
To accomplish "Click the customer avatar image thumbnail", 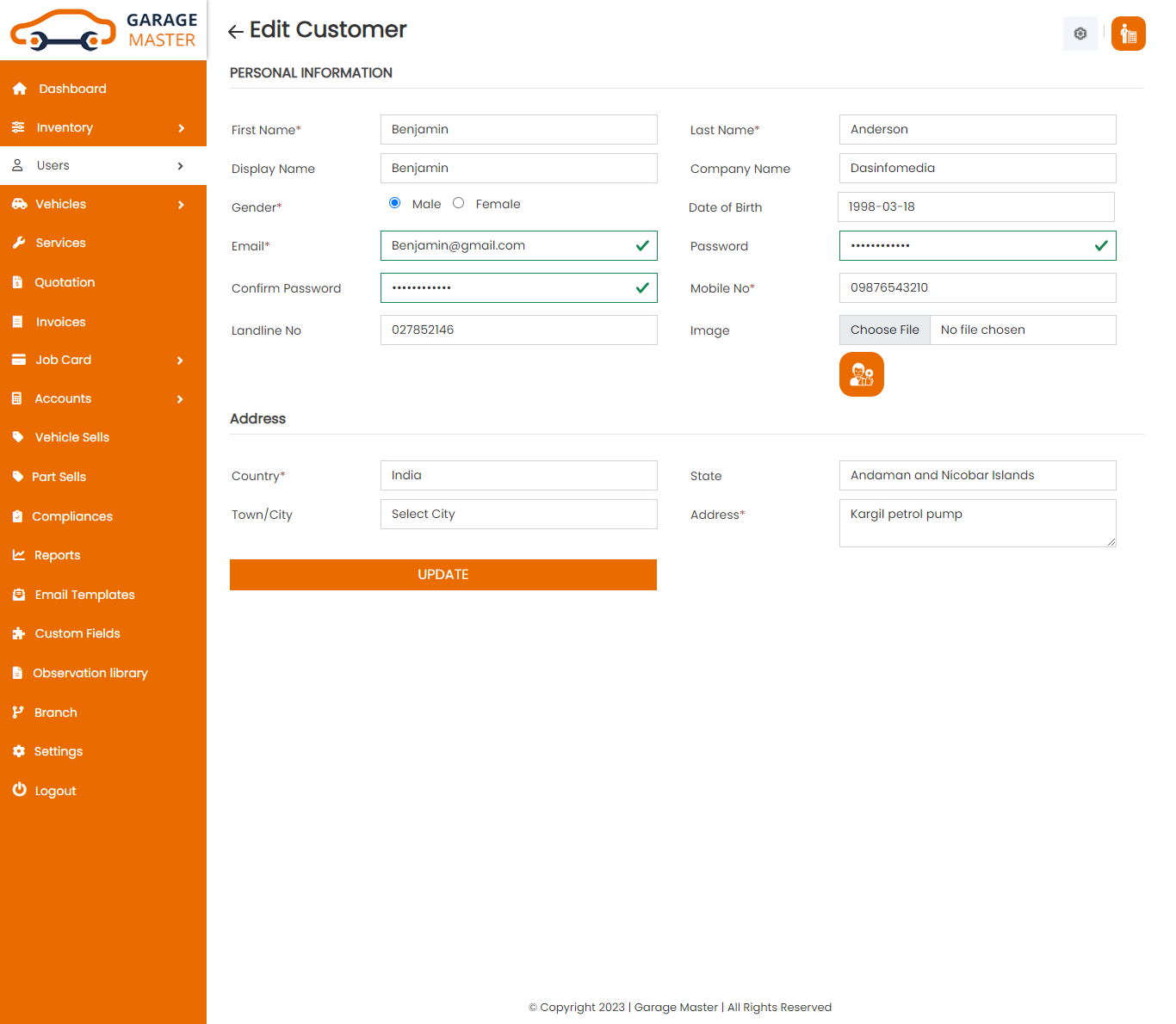I will tap(861, 374).
